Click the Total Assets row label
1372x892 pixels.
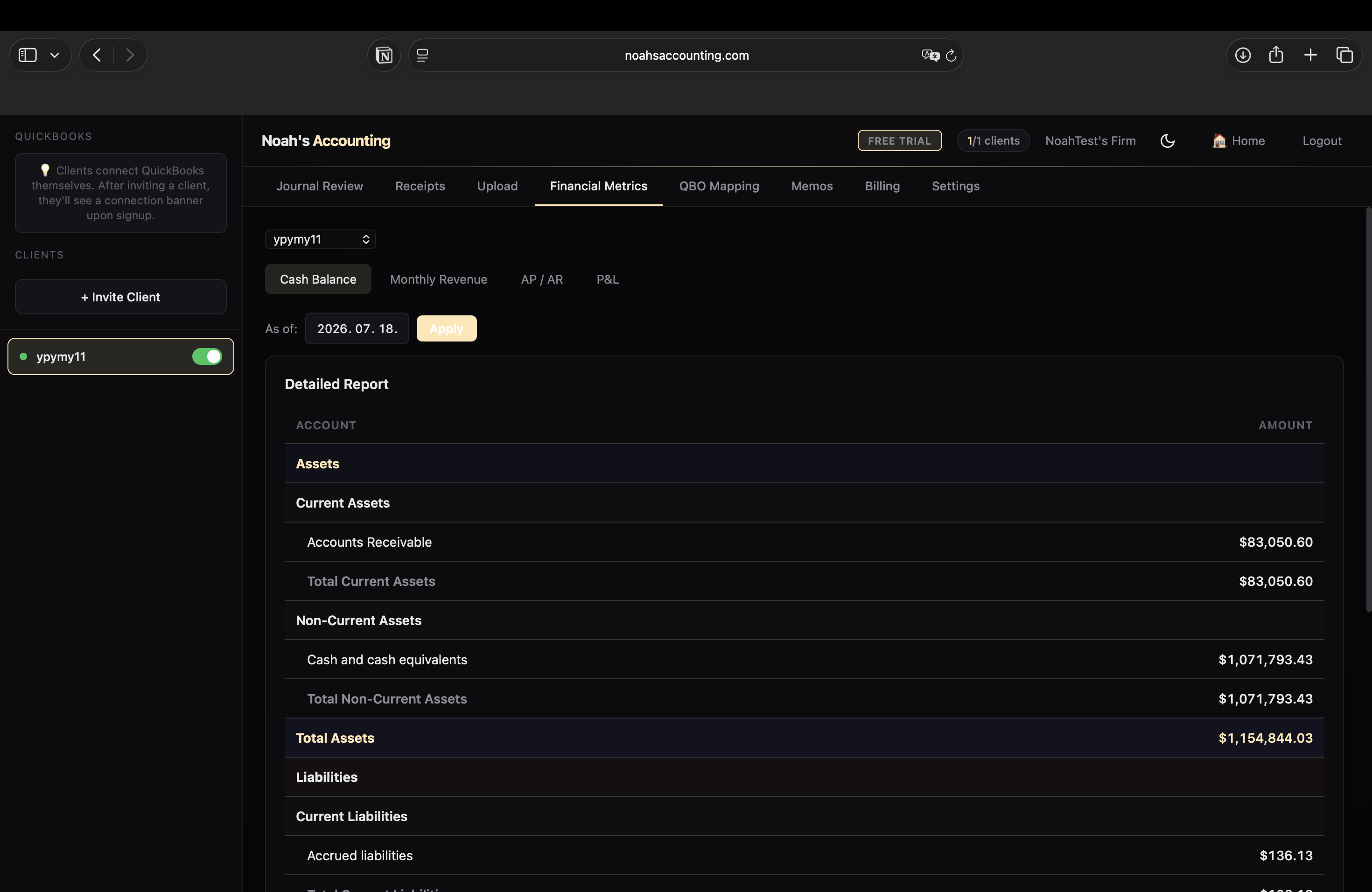point(335,738)
